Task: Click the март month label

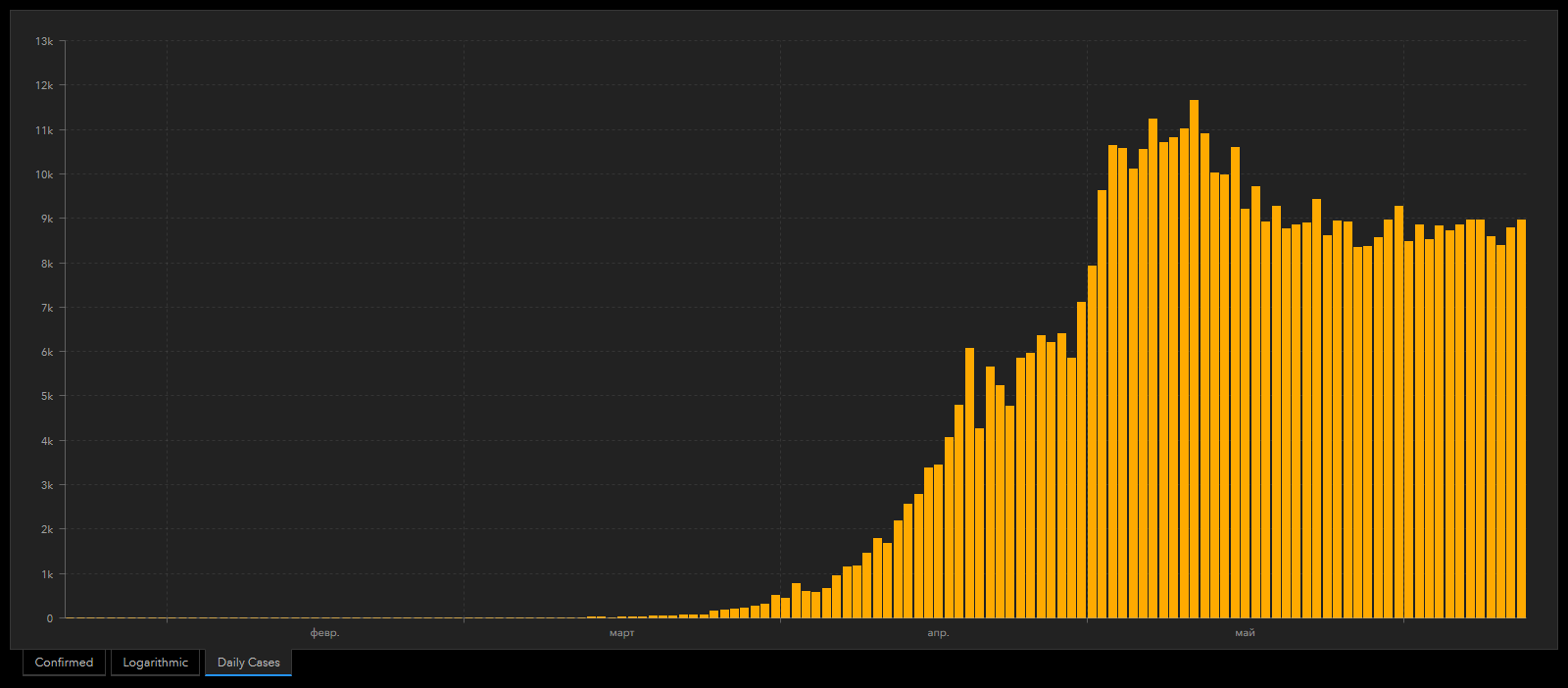Action: (x=621, y=633)
